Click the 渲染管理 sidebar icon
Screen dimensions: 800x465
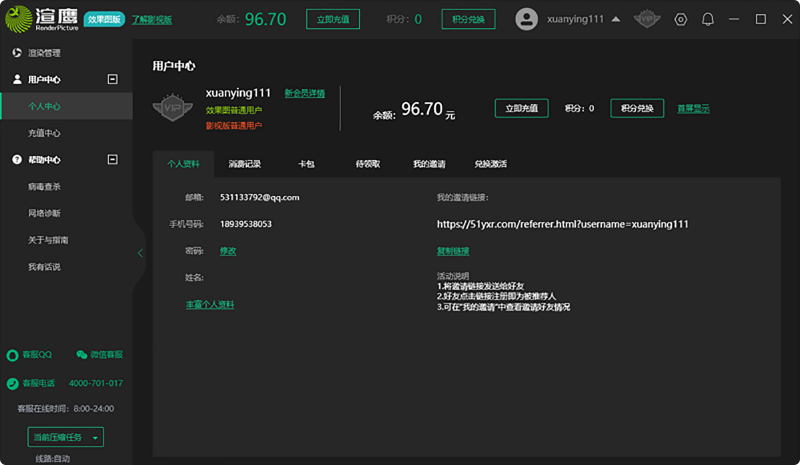[x=17, y=53]
